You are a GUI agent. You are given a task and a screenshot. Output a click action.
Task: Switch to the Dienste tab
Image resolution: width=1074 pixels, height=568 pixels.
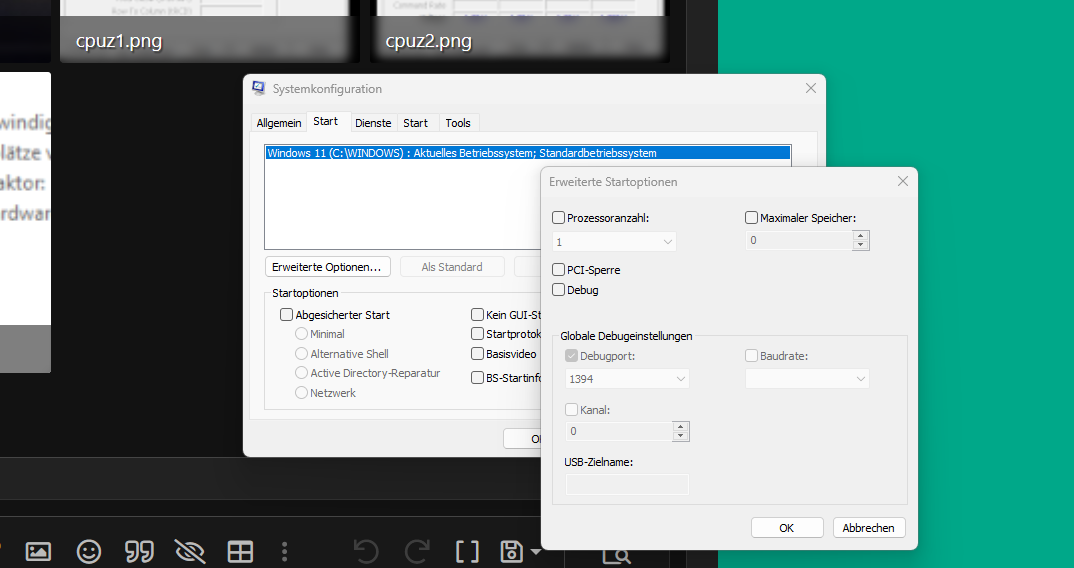point(373,123)
